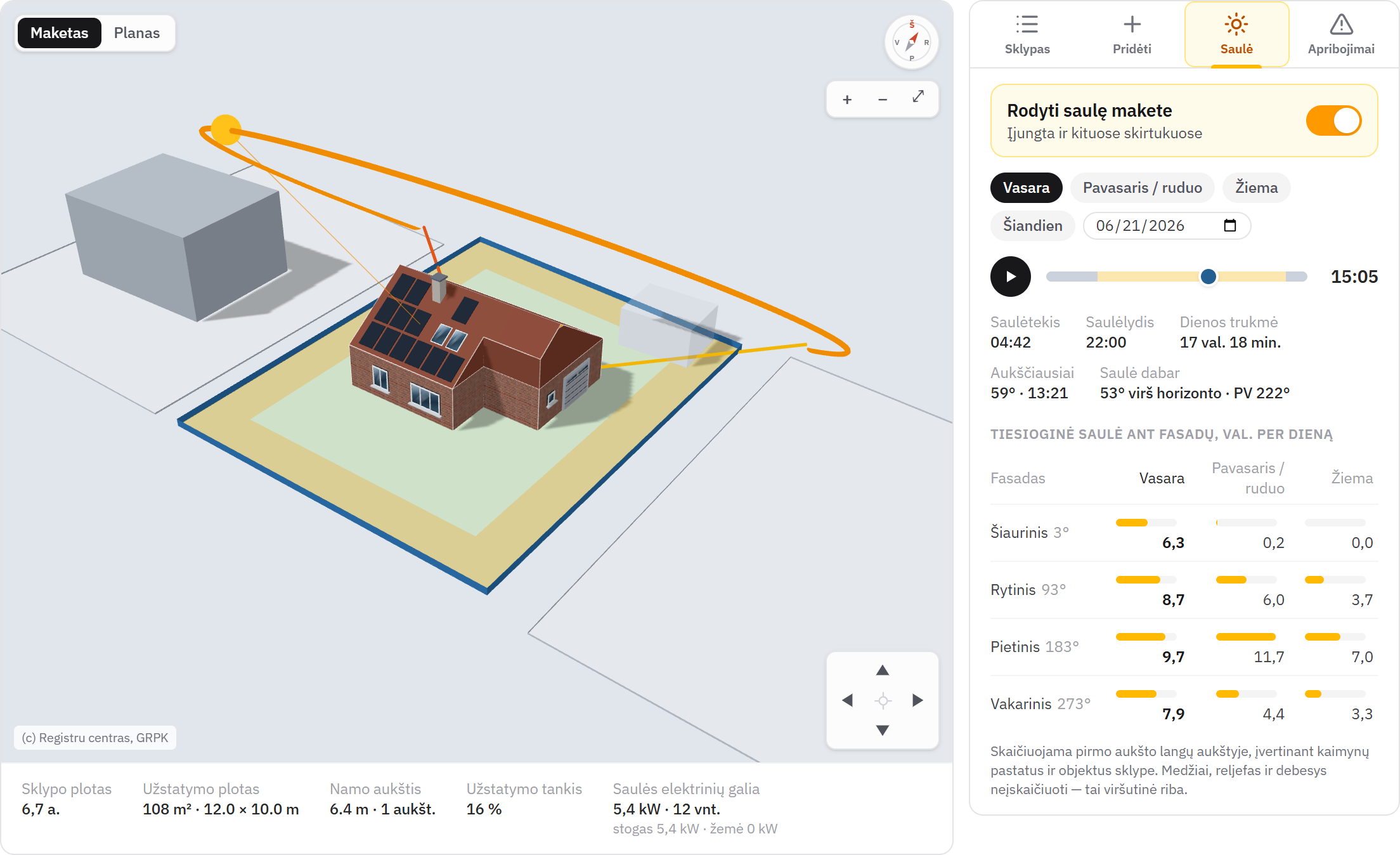Set the date to Šiandien
The height and width of the screenshot is (855, 1400).
(1033, 226)
